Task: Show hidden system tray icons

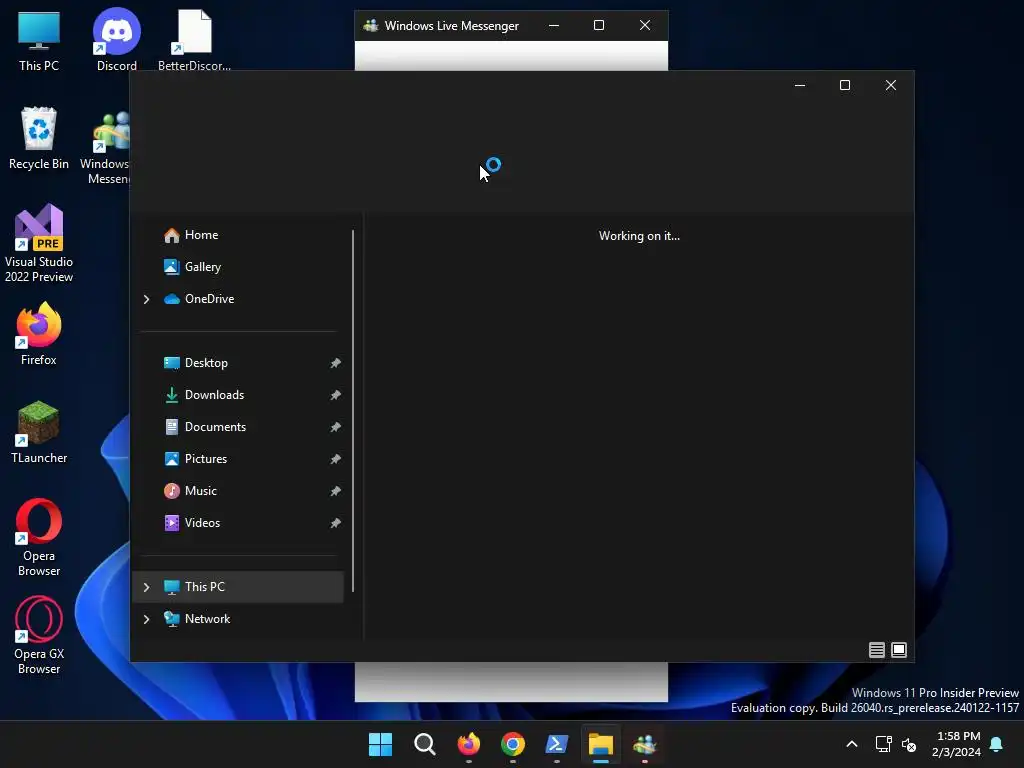Action: [852, 744]
